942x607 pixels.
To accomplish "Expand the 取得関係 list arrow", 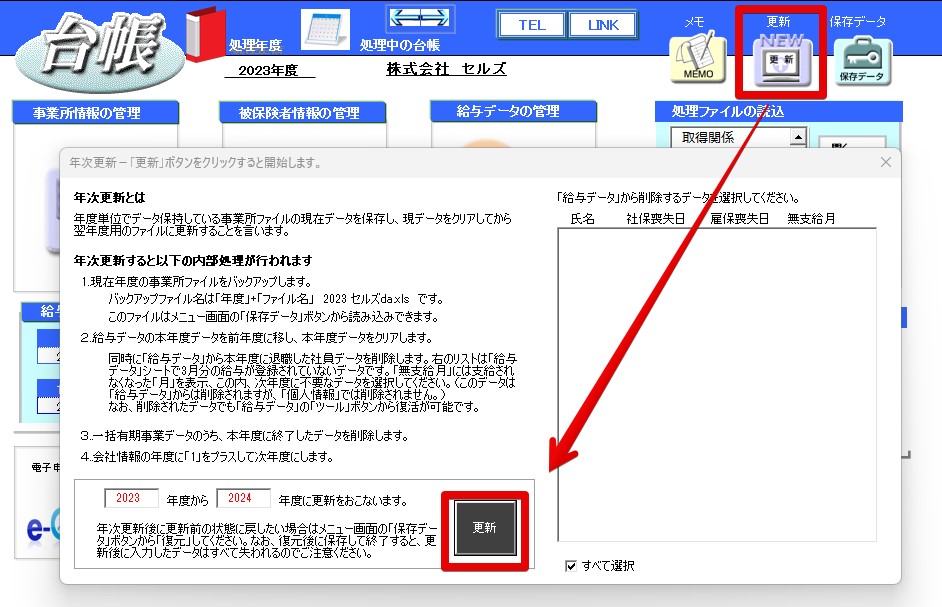I will [x=798, y=138].
